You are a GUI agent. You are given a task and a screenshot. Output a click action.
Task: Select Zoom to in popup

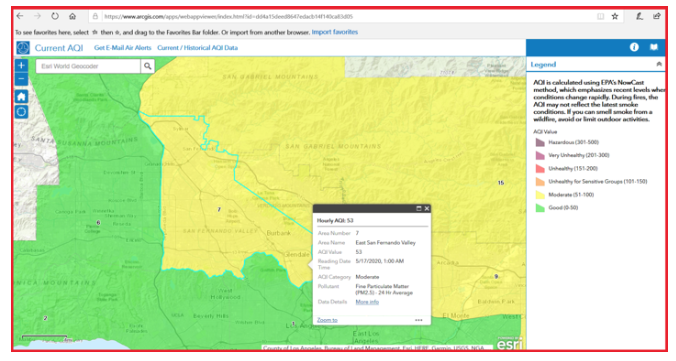point(327,320)
